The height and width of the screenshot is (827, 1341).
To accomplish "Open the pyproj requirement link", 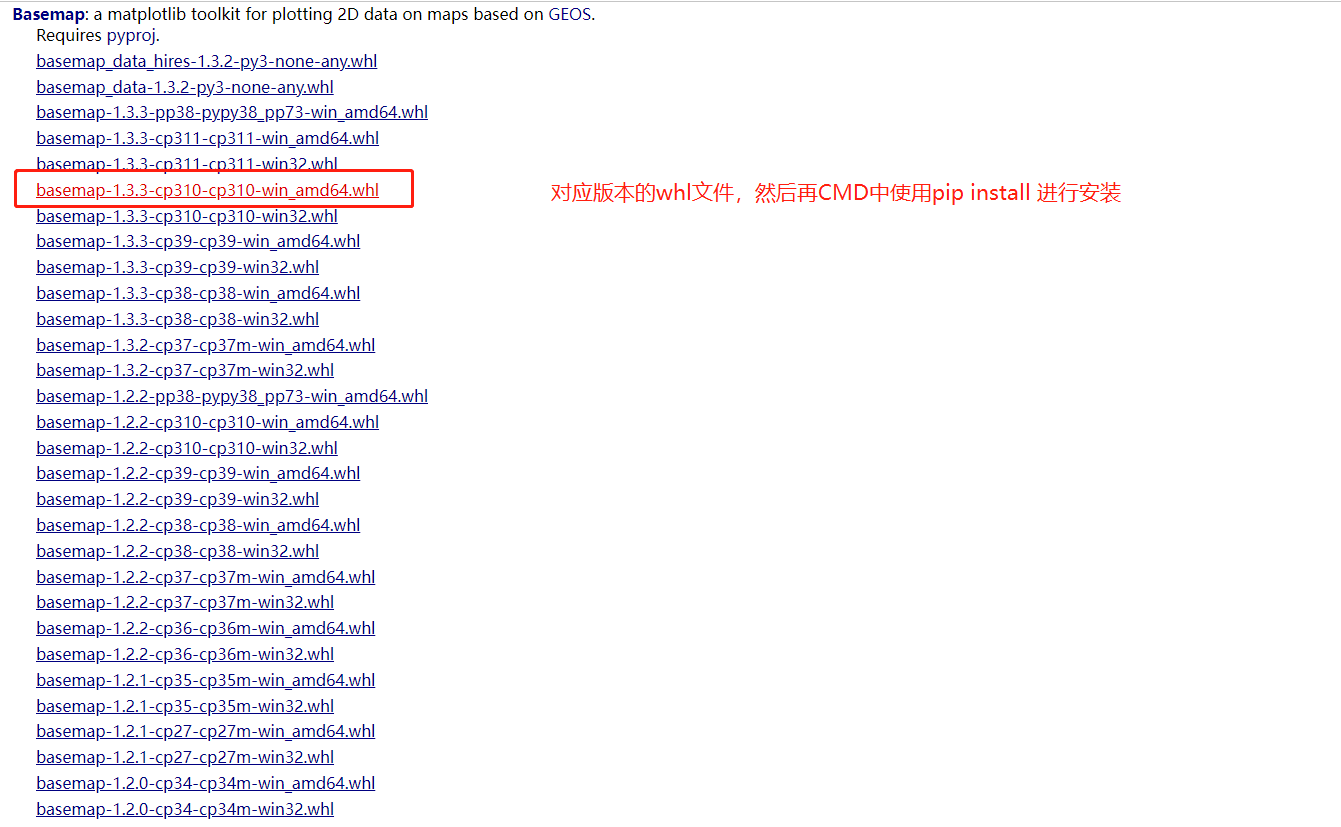I will [132, 36].
